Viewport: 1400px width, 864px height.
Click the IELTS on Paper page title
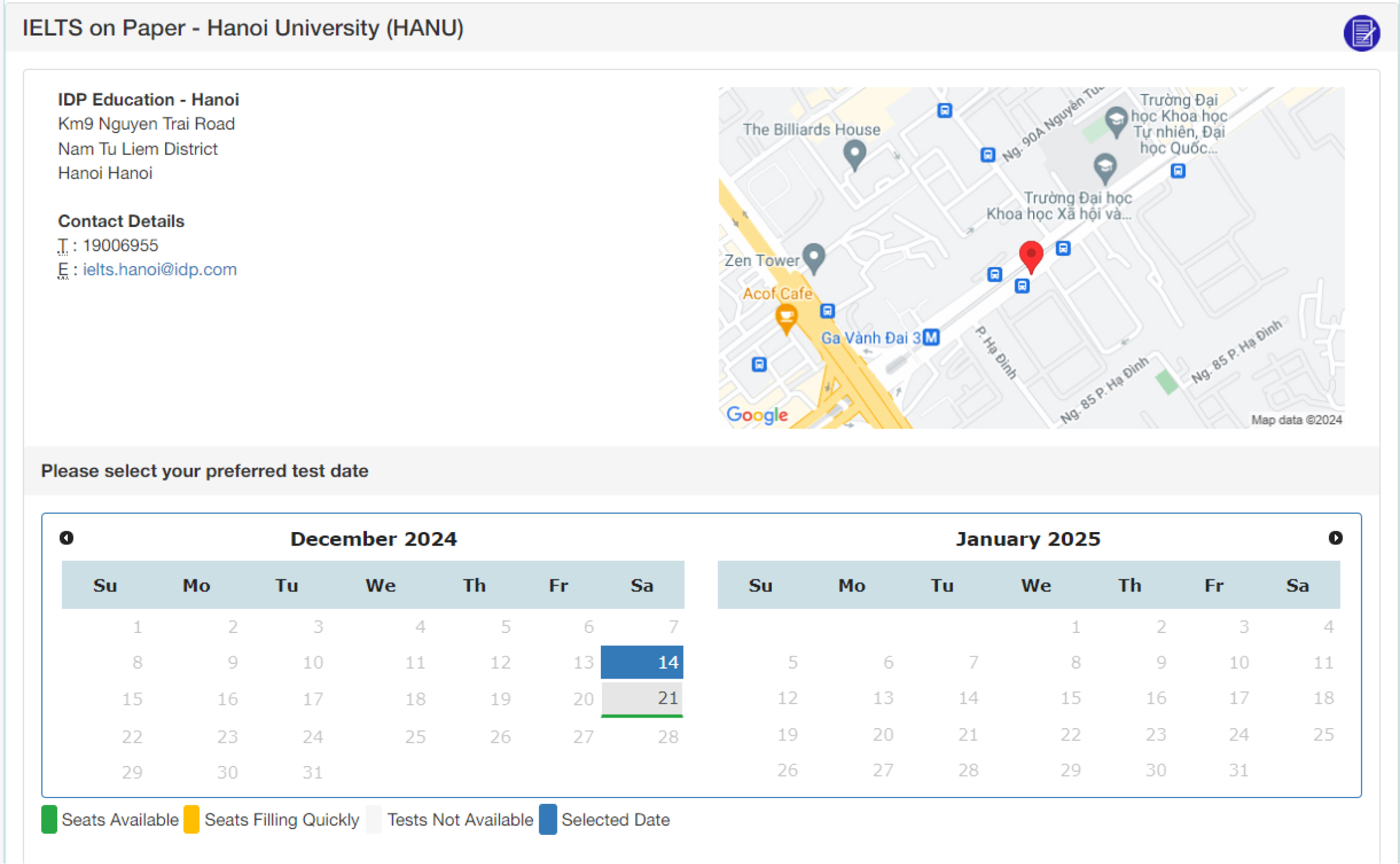tap(243, 28)
